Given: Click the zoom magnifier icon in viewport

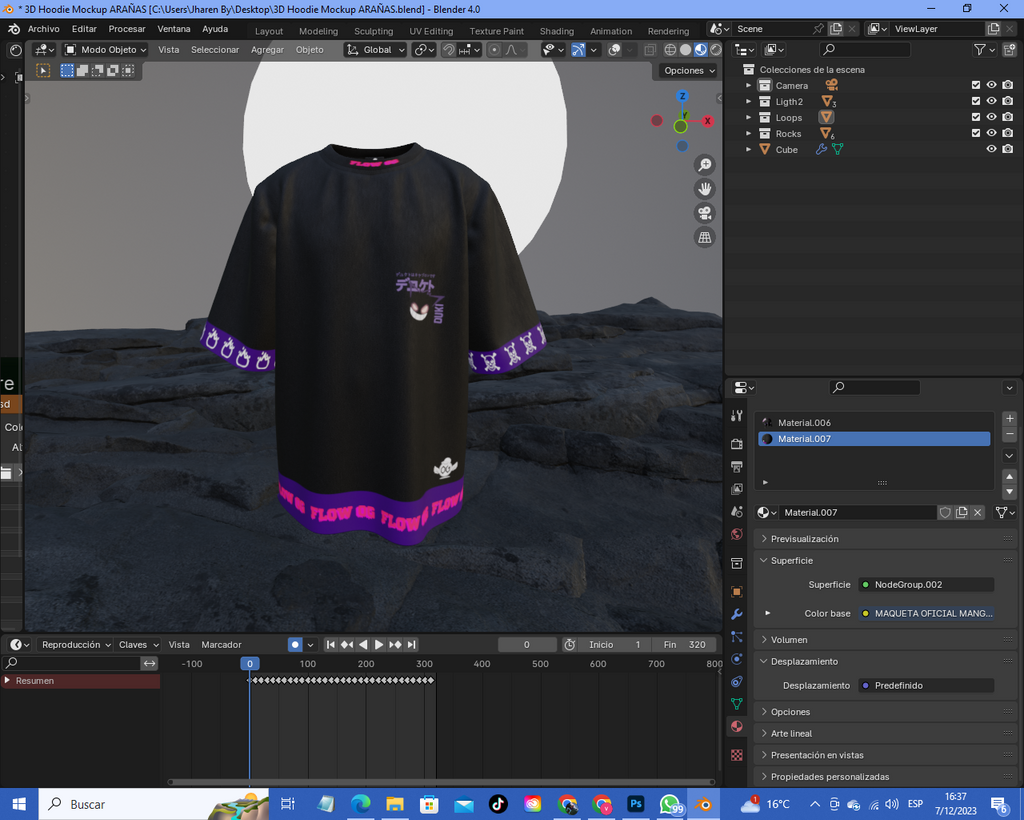Looking at the screenshot, I should click(705, 165).
